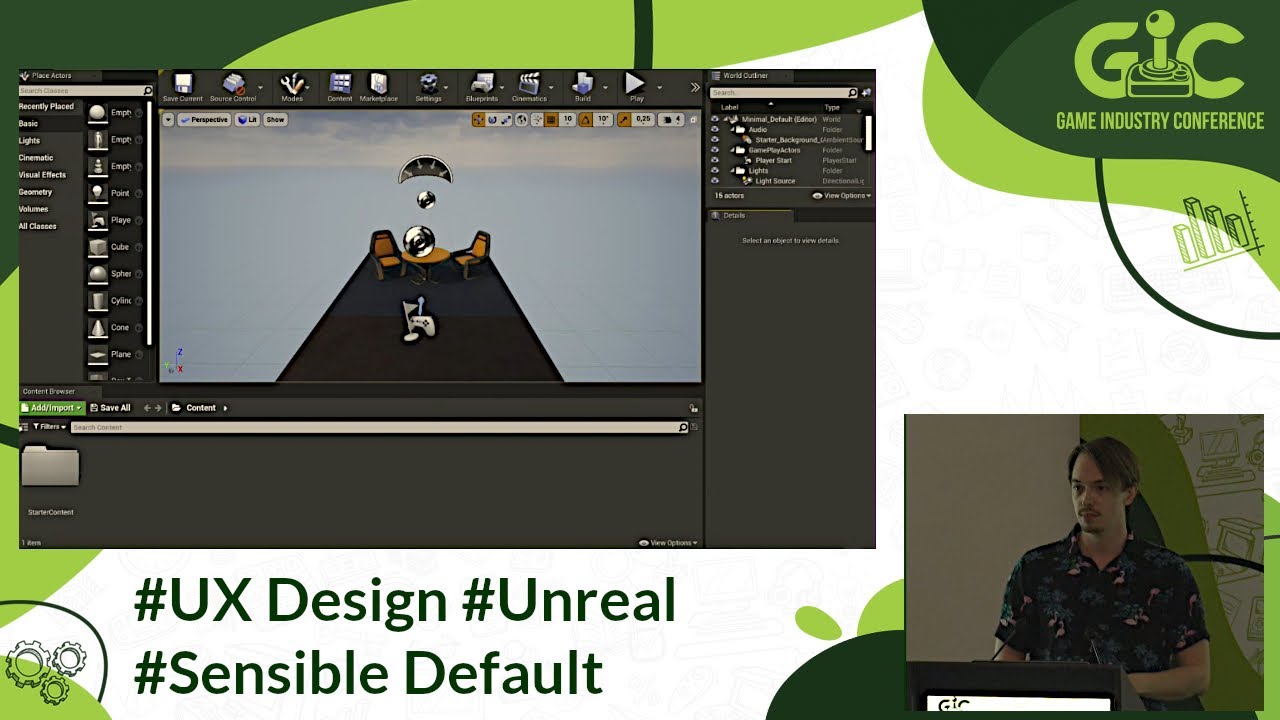1280x720 pixels.
Task: Select the rotate gizmo tool in viewport
Action: pos(492,120)
